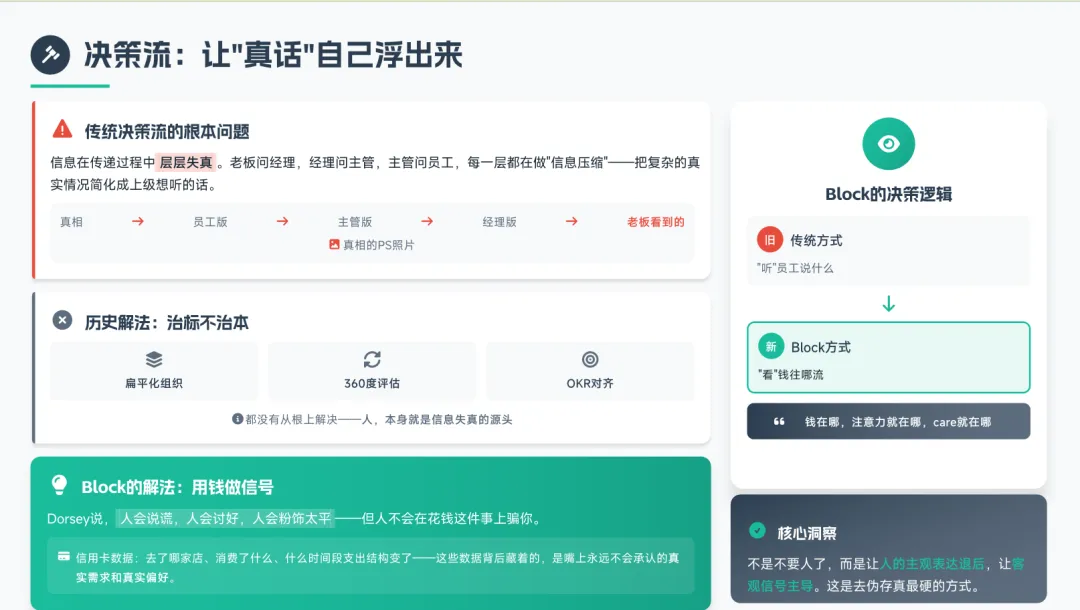Screen dimensions: 1080x610
Task: Select the highlighted Block方式 box
Action: [x=889, y=357]
